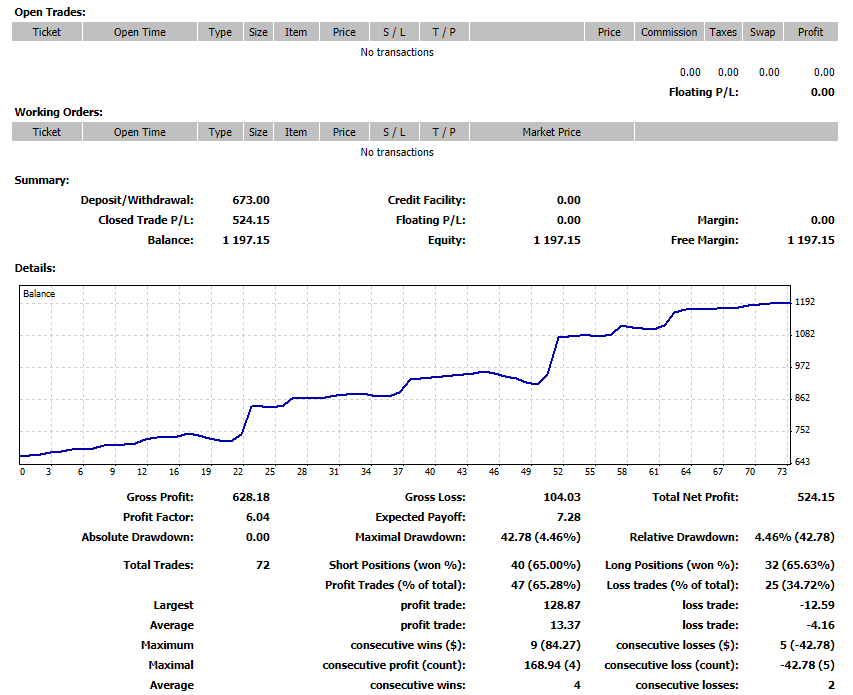The height and width of the screenshot is (695, 853).
Task: Click the Open Time header under Working Orders
Action: [140, 132]
